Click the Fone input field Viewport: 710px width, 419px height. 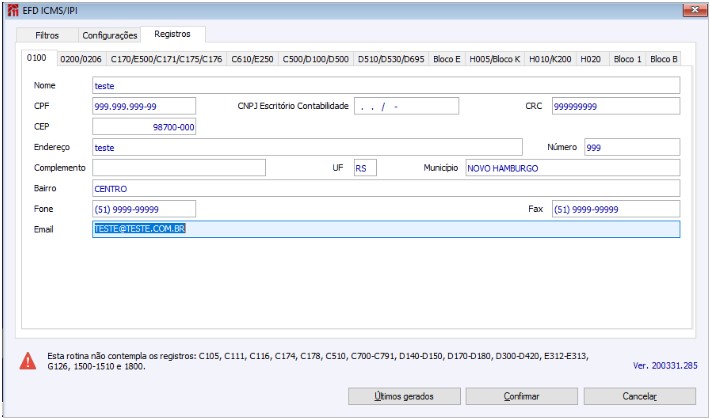pyautogui.click(x=144, y=209)
